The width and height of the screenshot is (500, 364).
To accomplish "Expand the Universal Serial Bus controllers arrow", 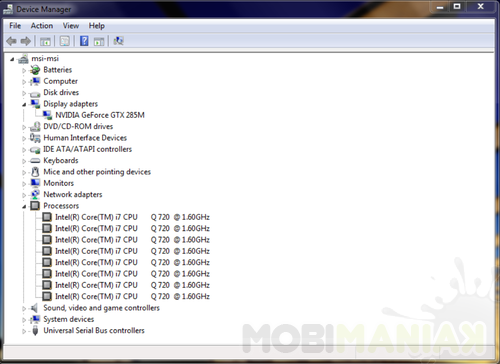I will tap(24, 331).
